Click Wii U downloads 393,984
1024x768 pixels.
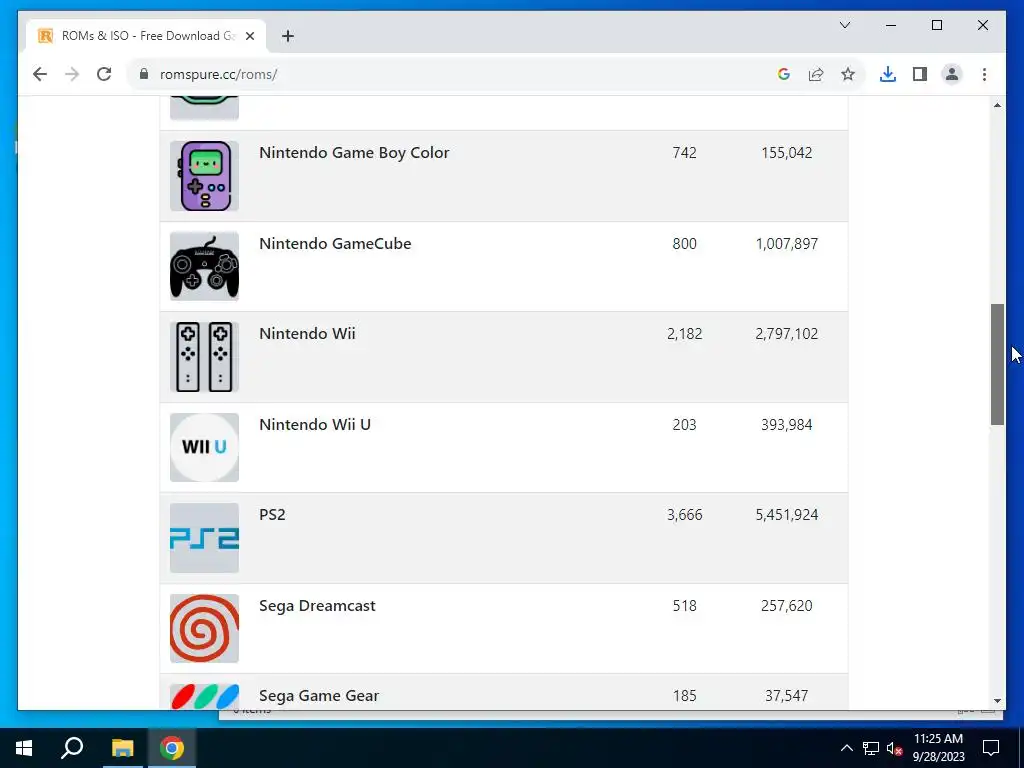[786, 424]
